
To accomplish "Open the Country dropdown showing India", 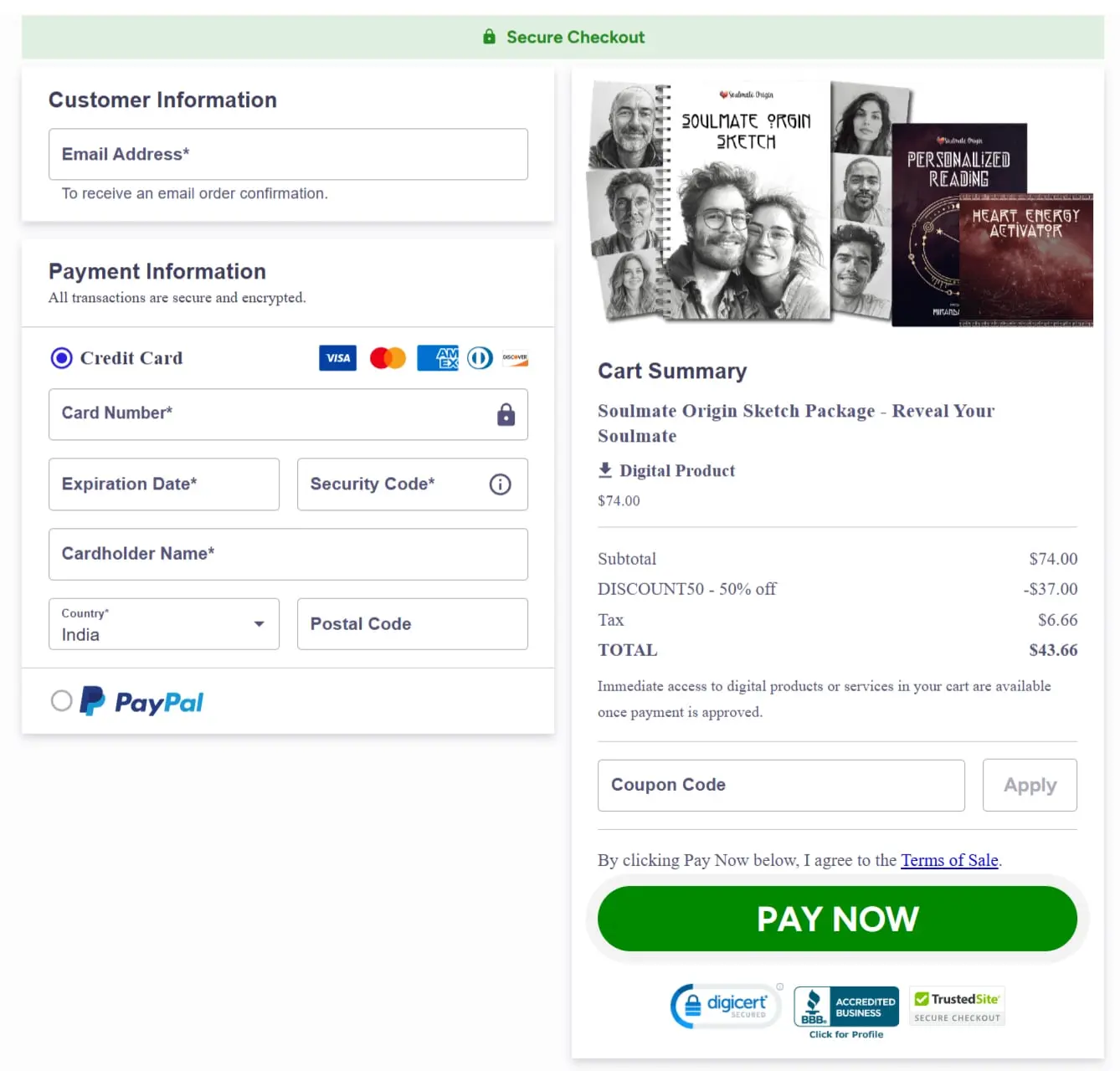I will click(164, 624).
